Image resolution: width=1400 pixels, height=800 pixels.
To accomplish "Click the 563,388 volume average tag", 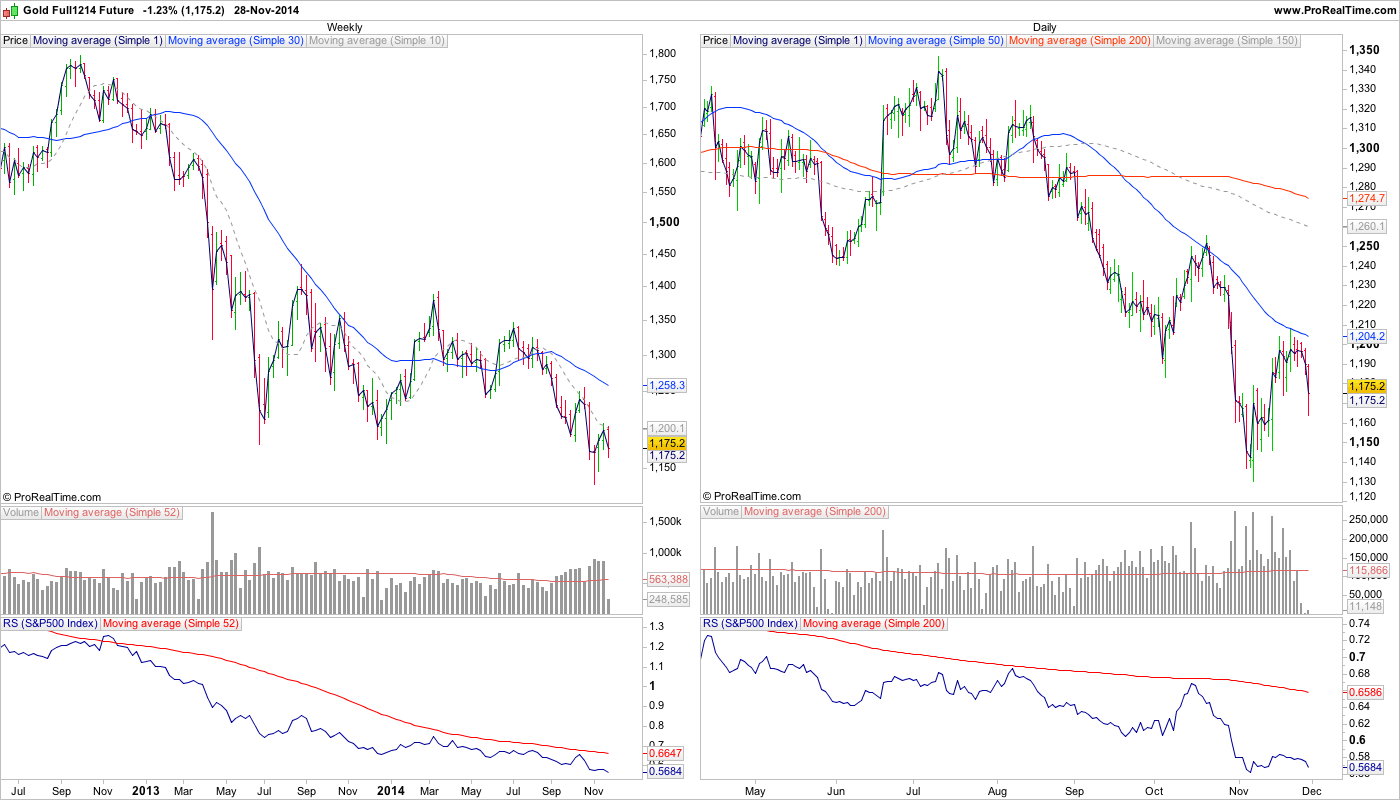I will click(x=668, y=579).
